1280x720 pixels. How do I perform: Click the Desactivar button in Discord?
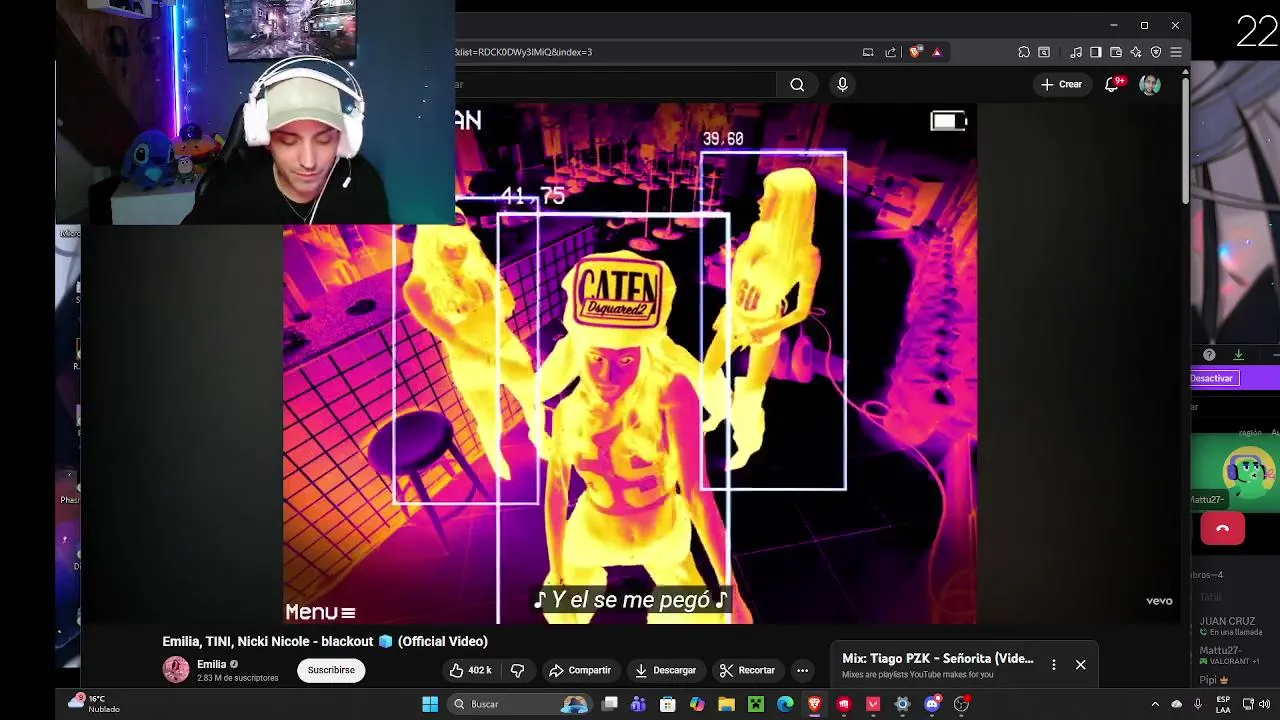[x=1215, y=378]
